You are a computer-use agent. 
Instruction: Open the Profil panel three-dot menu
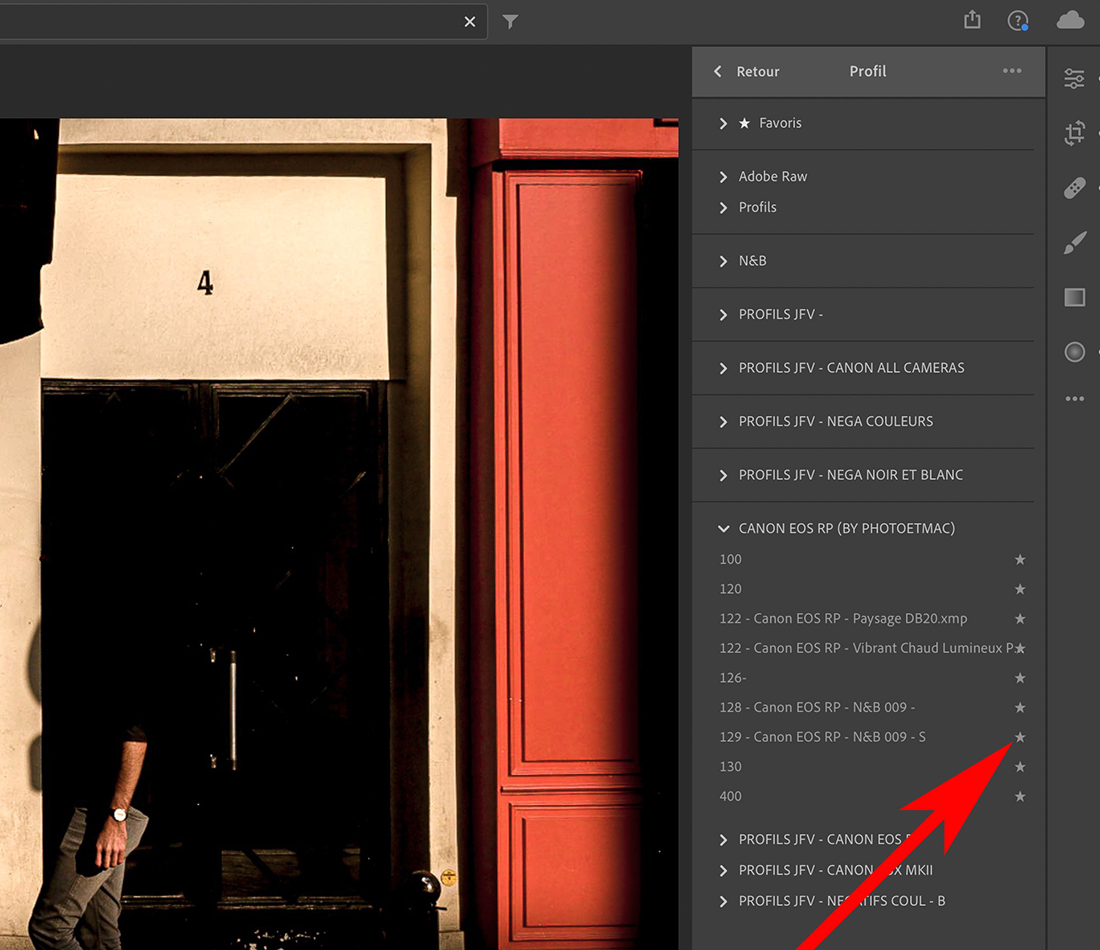pyautogui.click(x=1012, y=71)
